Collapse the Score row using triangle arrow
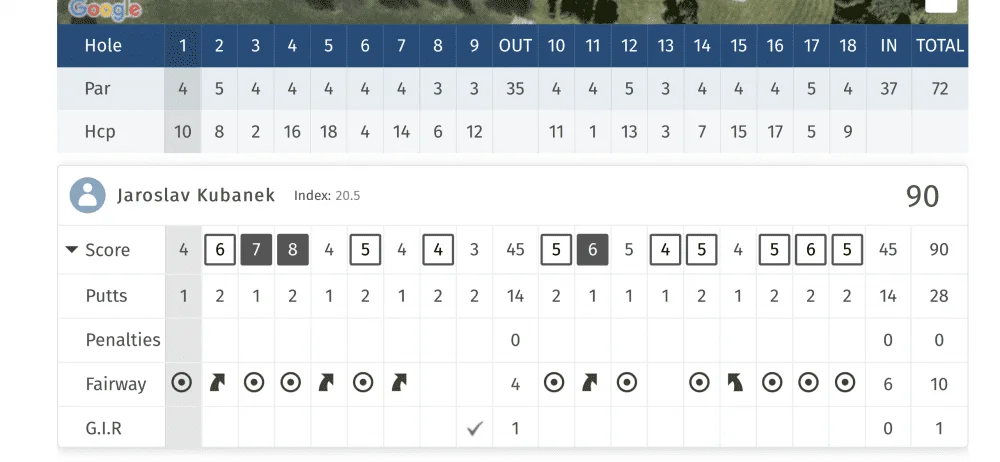This screenshot has height=462, width=1000. (71, 250)
